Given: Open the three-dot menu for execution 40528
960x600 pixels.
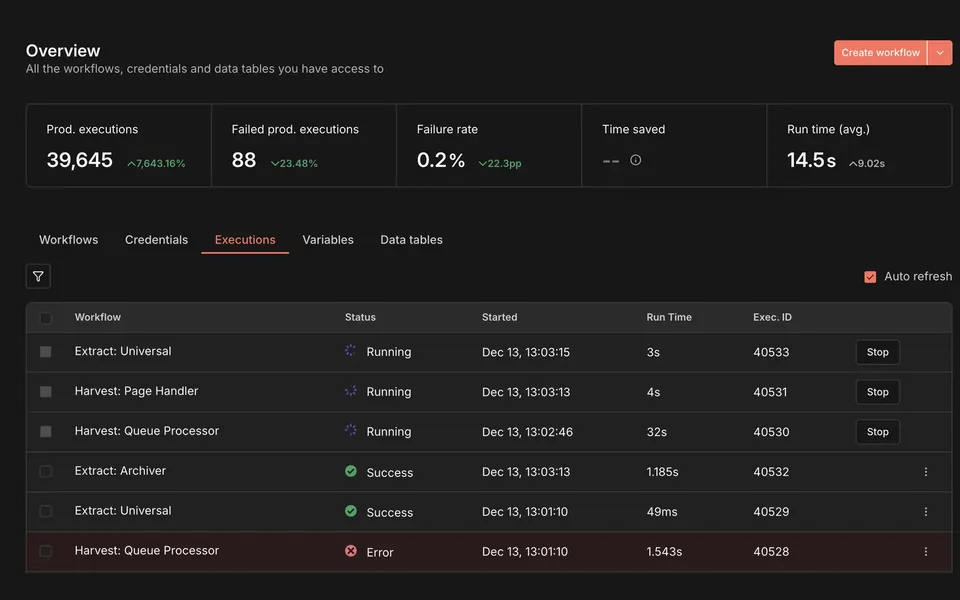Looking at the screenshot, I should pyautogui.click(x=926, y=551).
